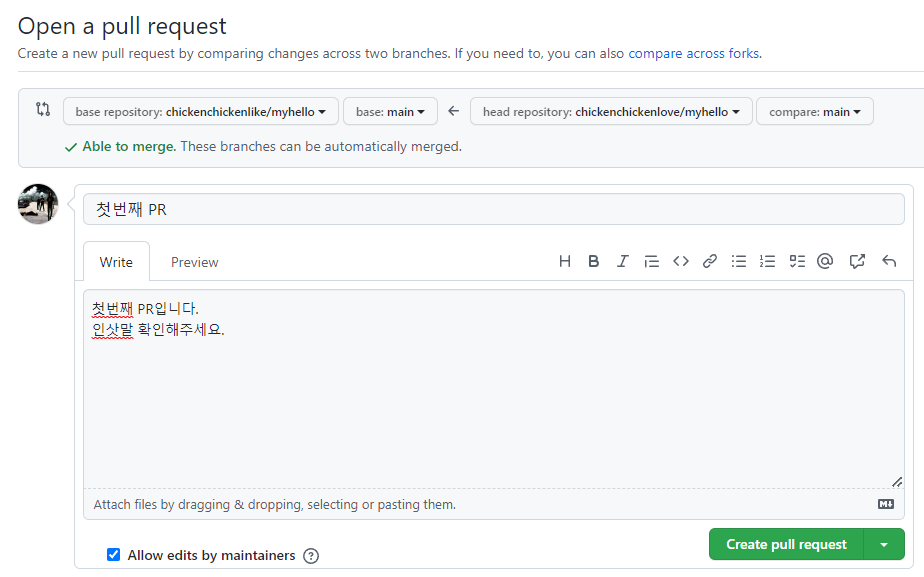
Task: Insert code formatting
Action: click(681, 261)
